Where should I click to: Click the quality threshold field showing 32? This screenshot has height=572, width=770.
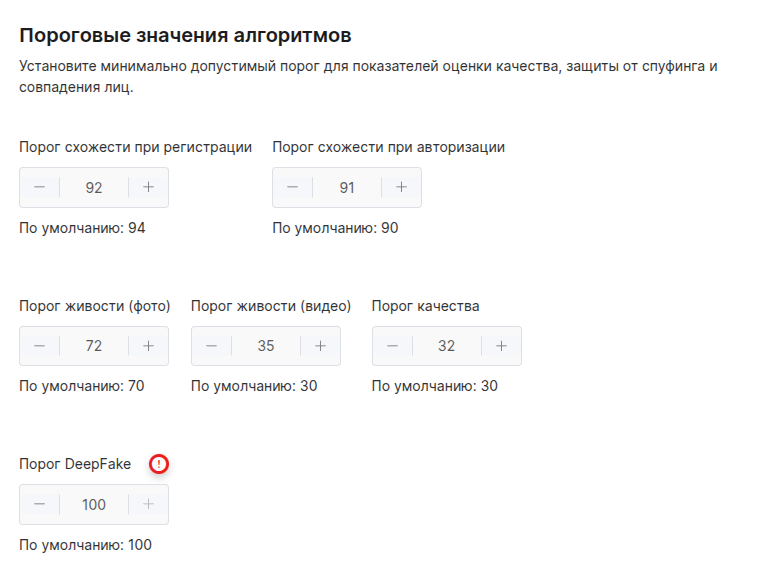tap(447, 346)
